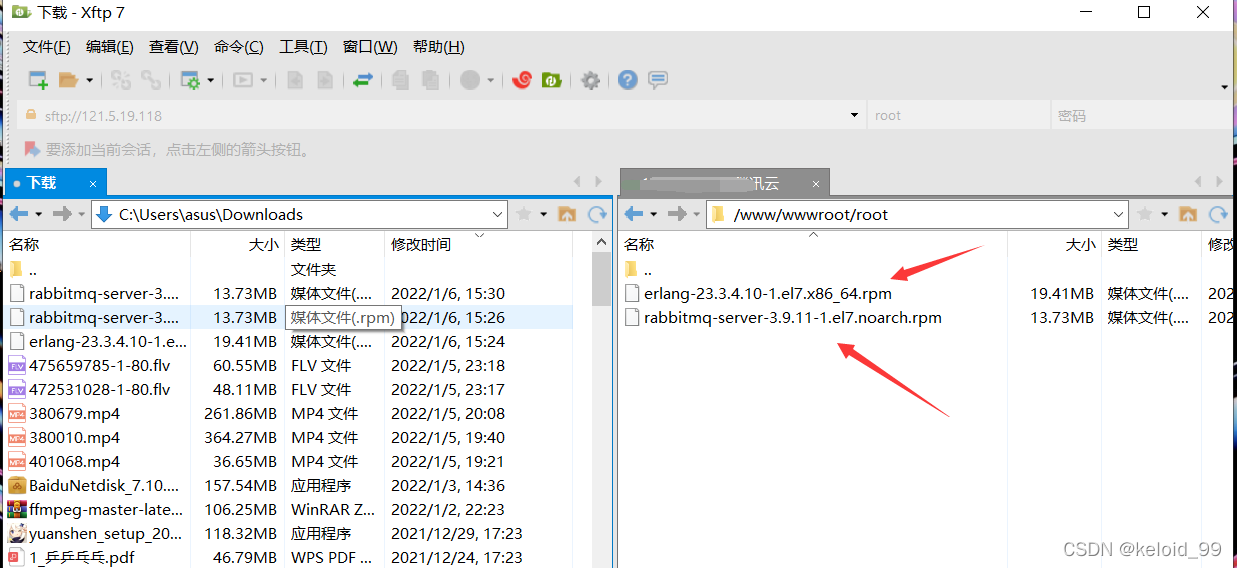Close the 下载 tab
The height and width of the screenshot is (568, 1237).
point(95,183)
